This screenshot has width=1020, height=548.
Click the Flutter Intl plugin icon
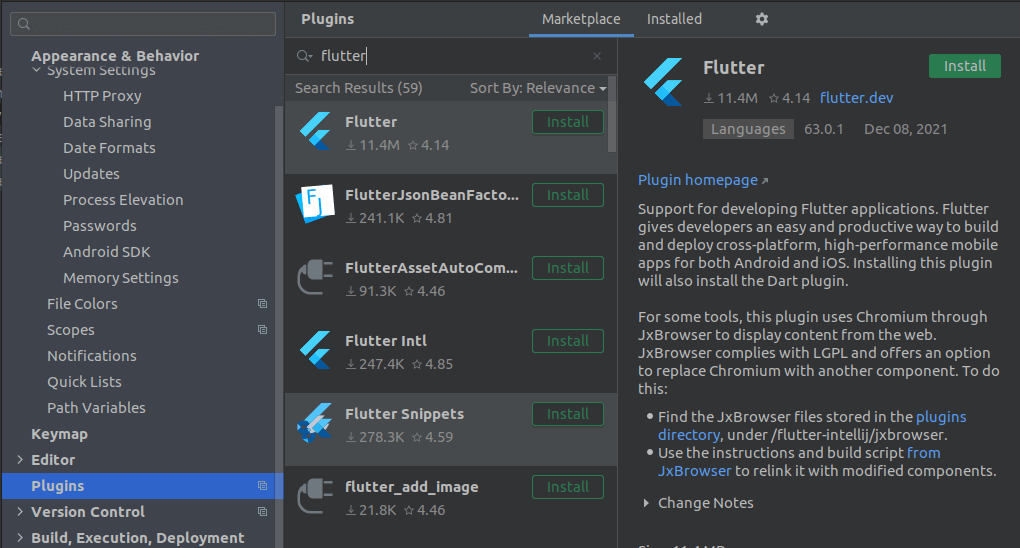point(315,351)
